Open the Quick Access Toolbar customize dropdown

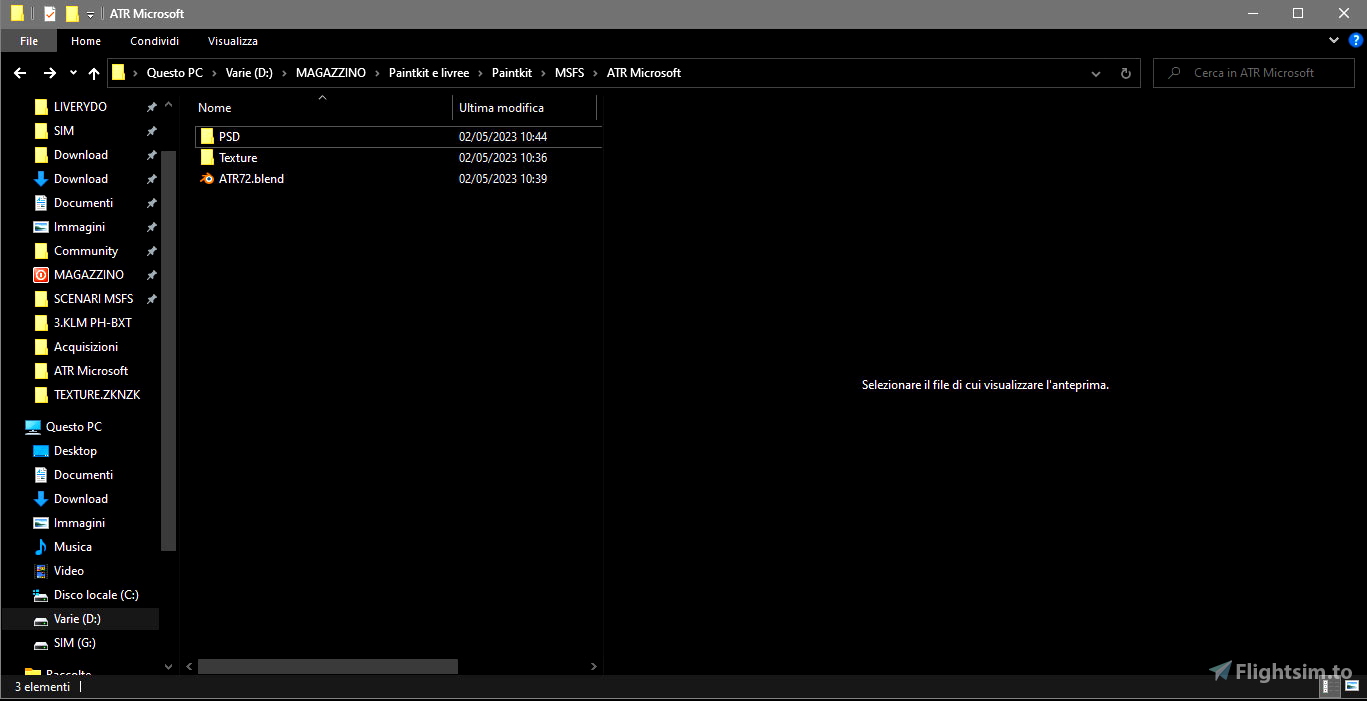[x=90, y=14]
